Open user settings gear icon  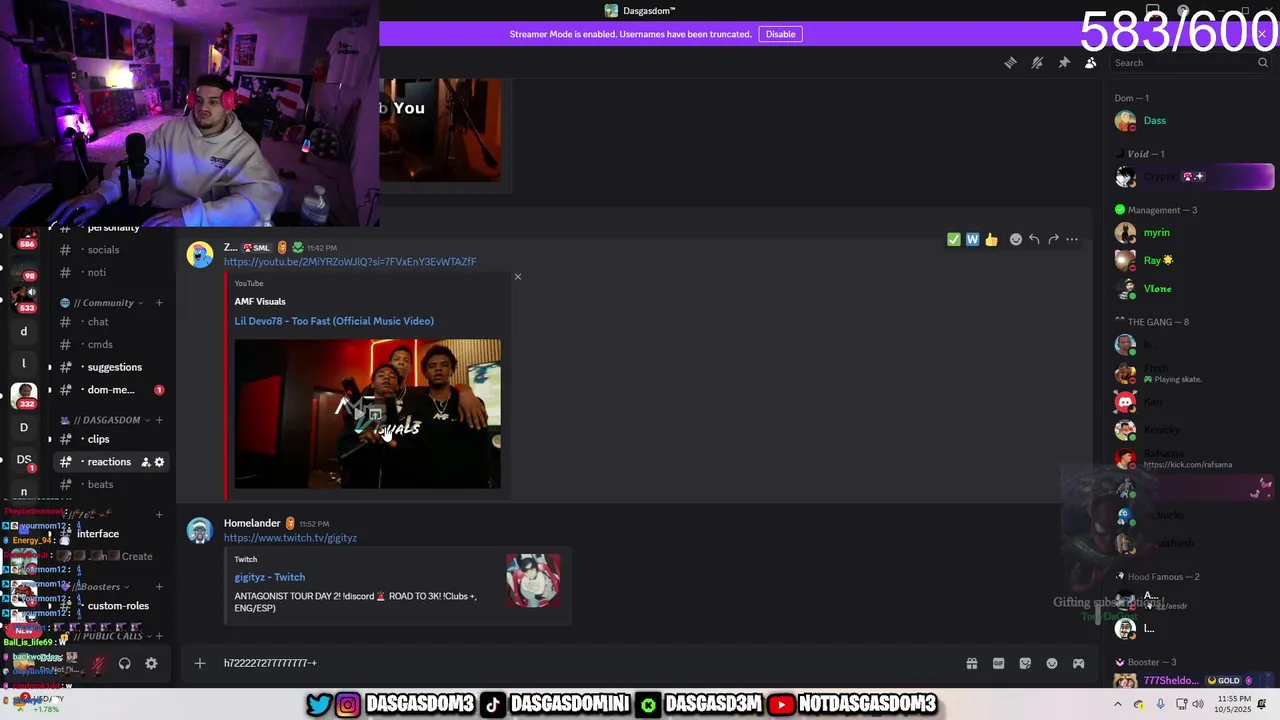click(151, 663)
